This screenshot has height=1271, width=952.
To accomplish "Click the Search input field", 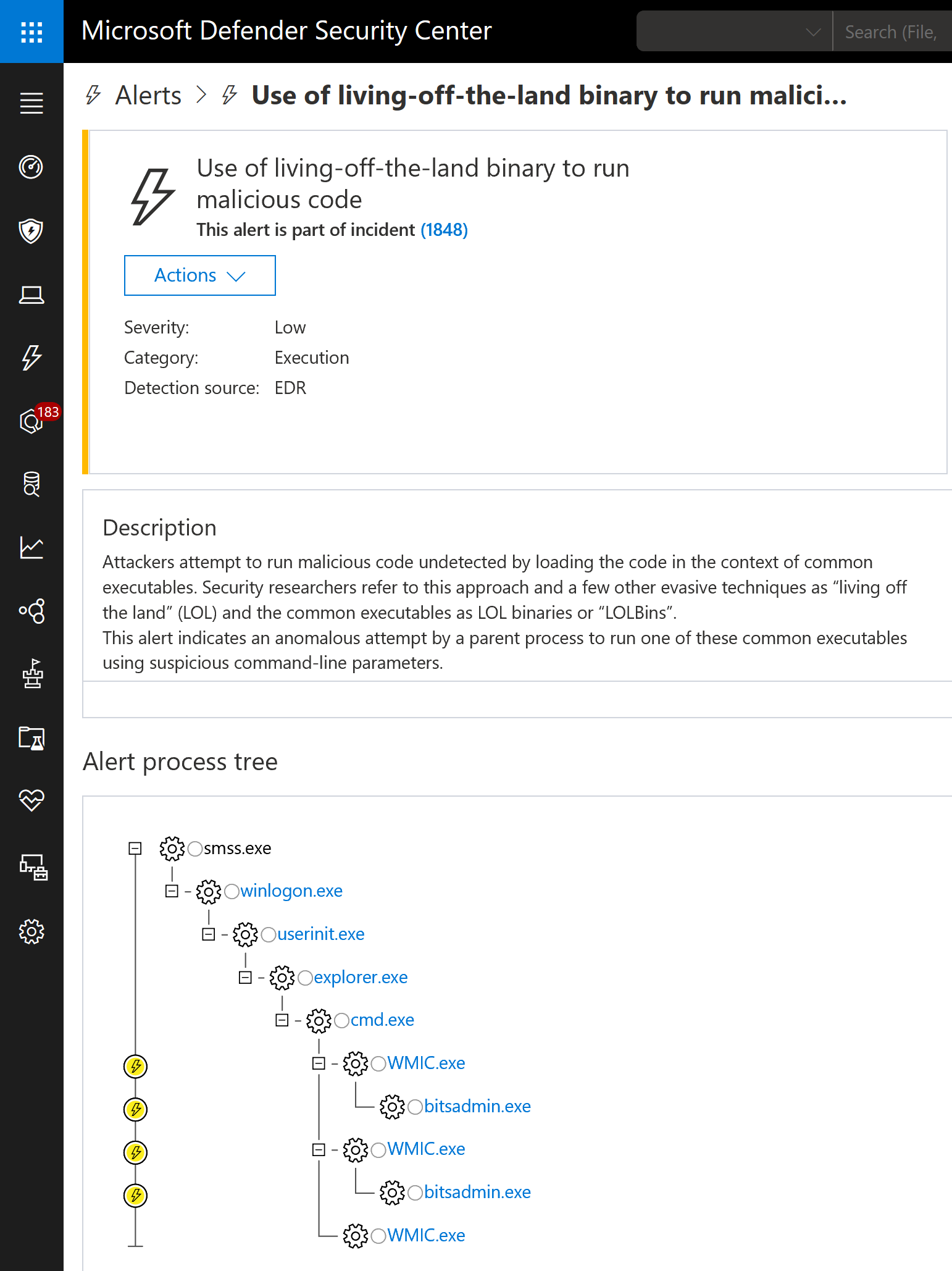I will tap(891, 31).
